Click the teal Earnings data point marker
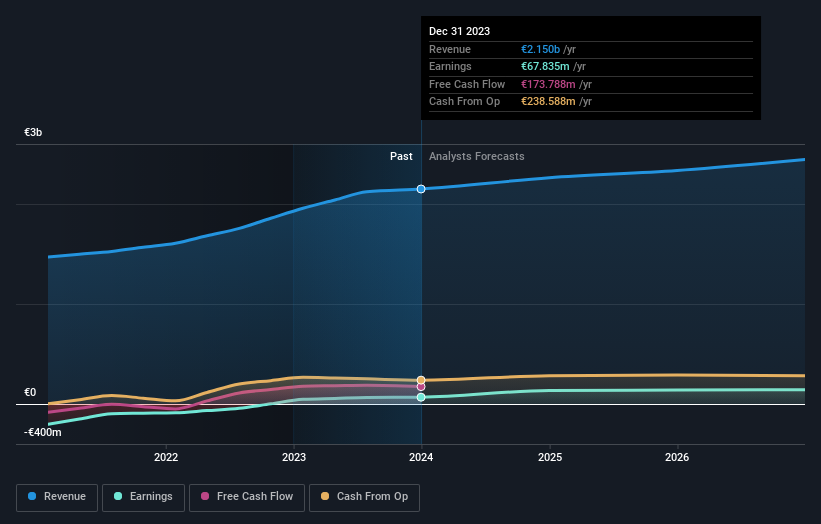The image size is (821, 524). (421, 397)
